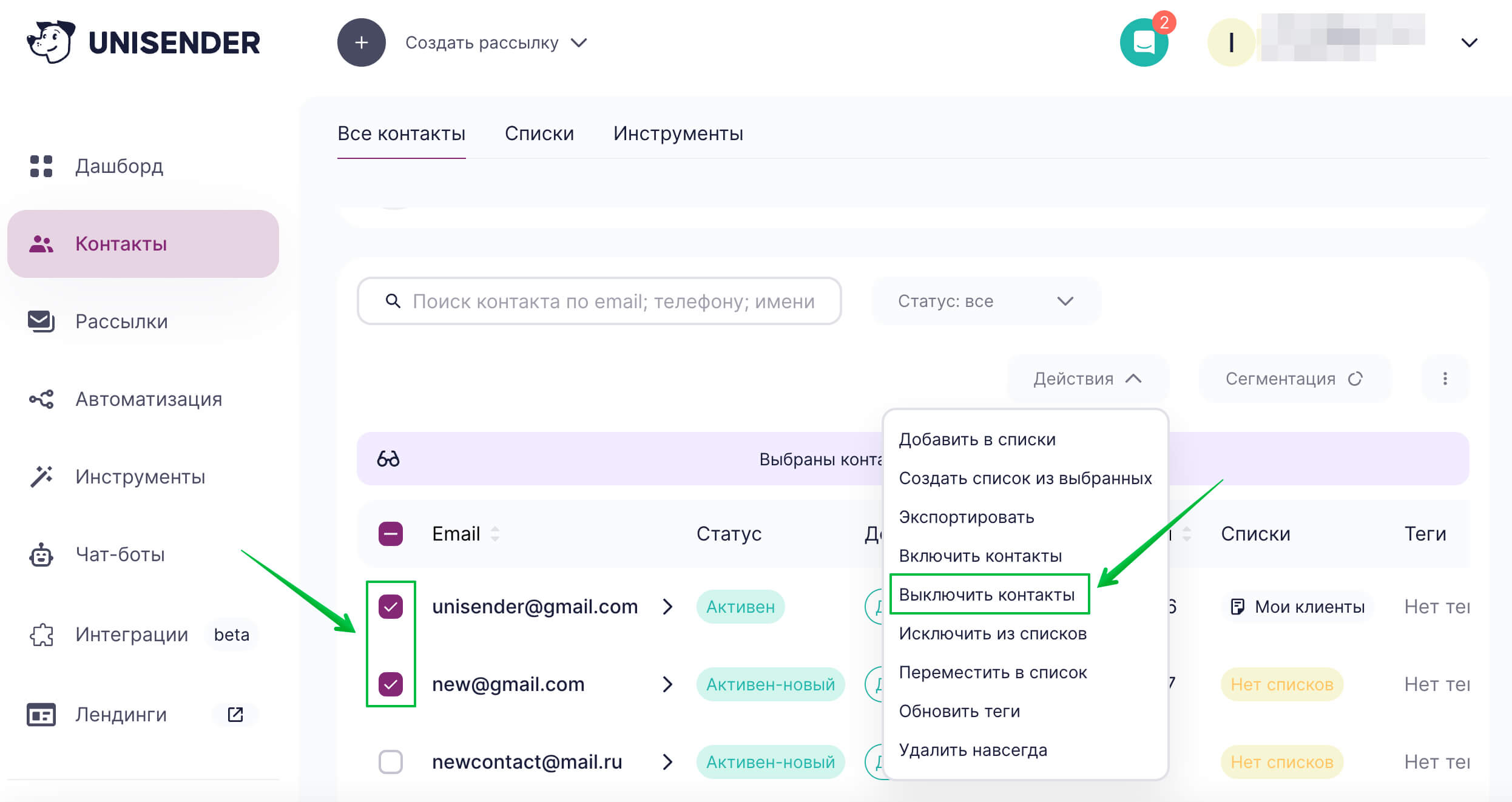
Task: Open 'Рассылки' in the sidebar
Action: 121,322
